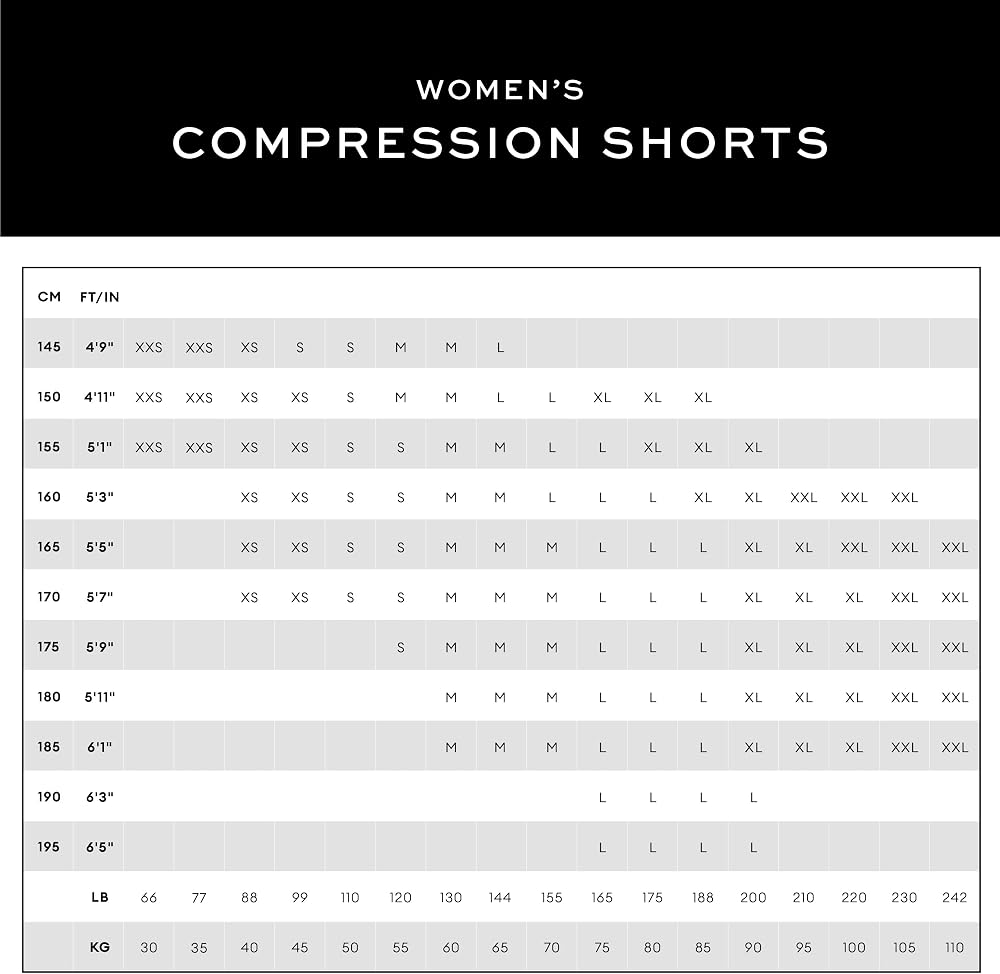Image resolution: width=1000 pixels, height=974 pixels.
Task: Select the 6'5" height label
Action: (x=99, y=847)
